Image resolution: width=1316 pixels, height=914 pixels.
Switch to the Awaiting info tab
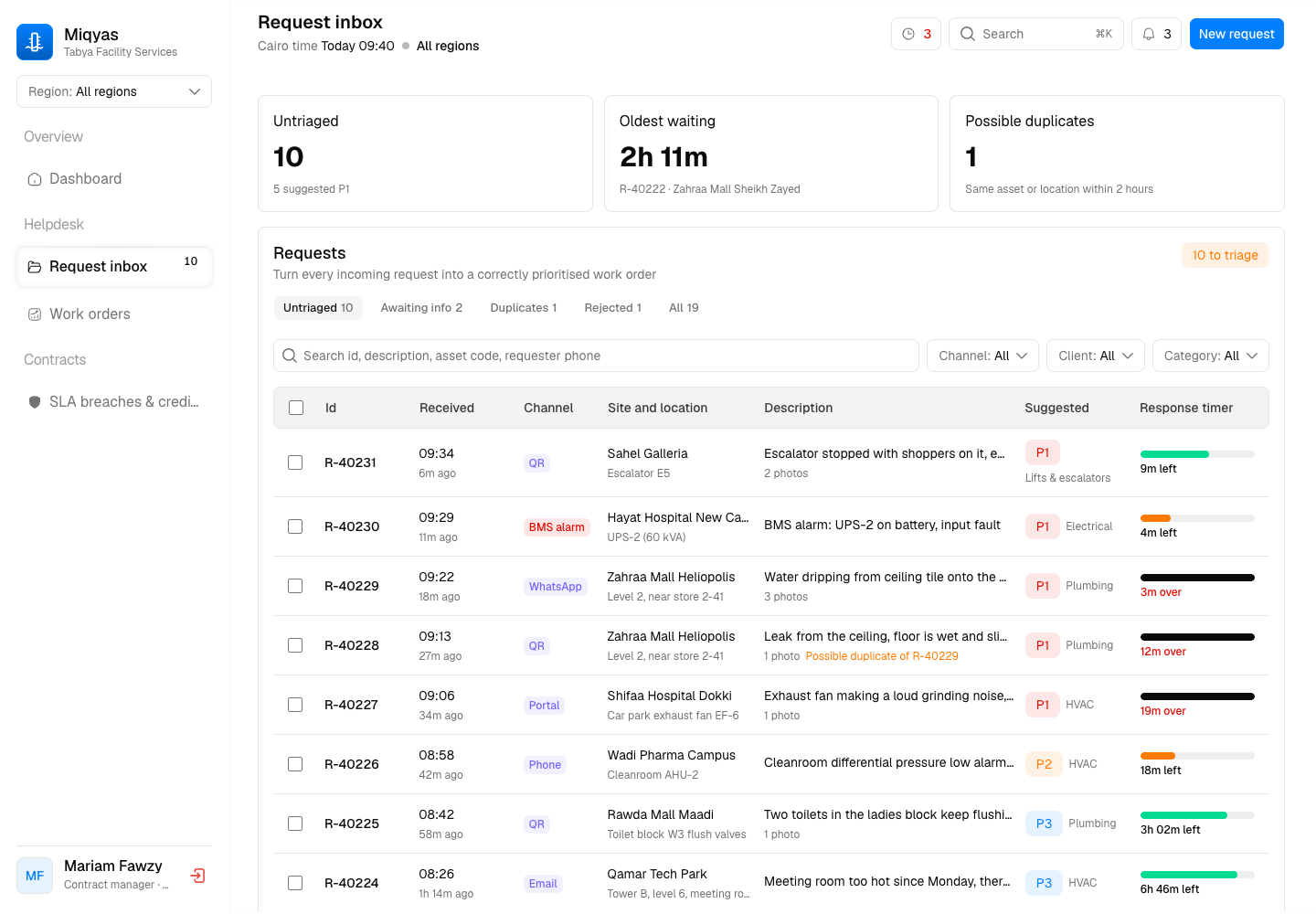421,308
